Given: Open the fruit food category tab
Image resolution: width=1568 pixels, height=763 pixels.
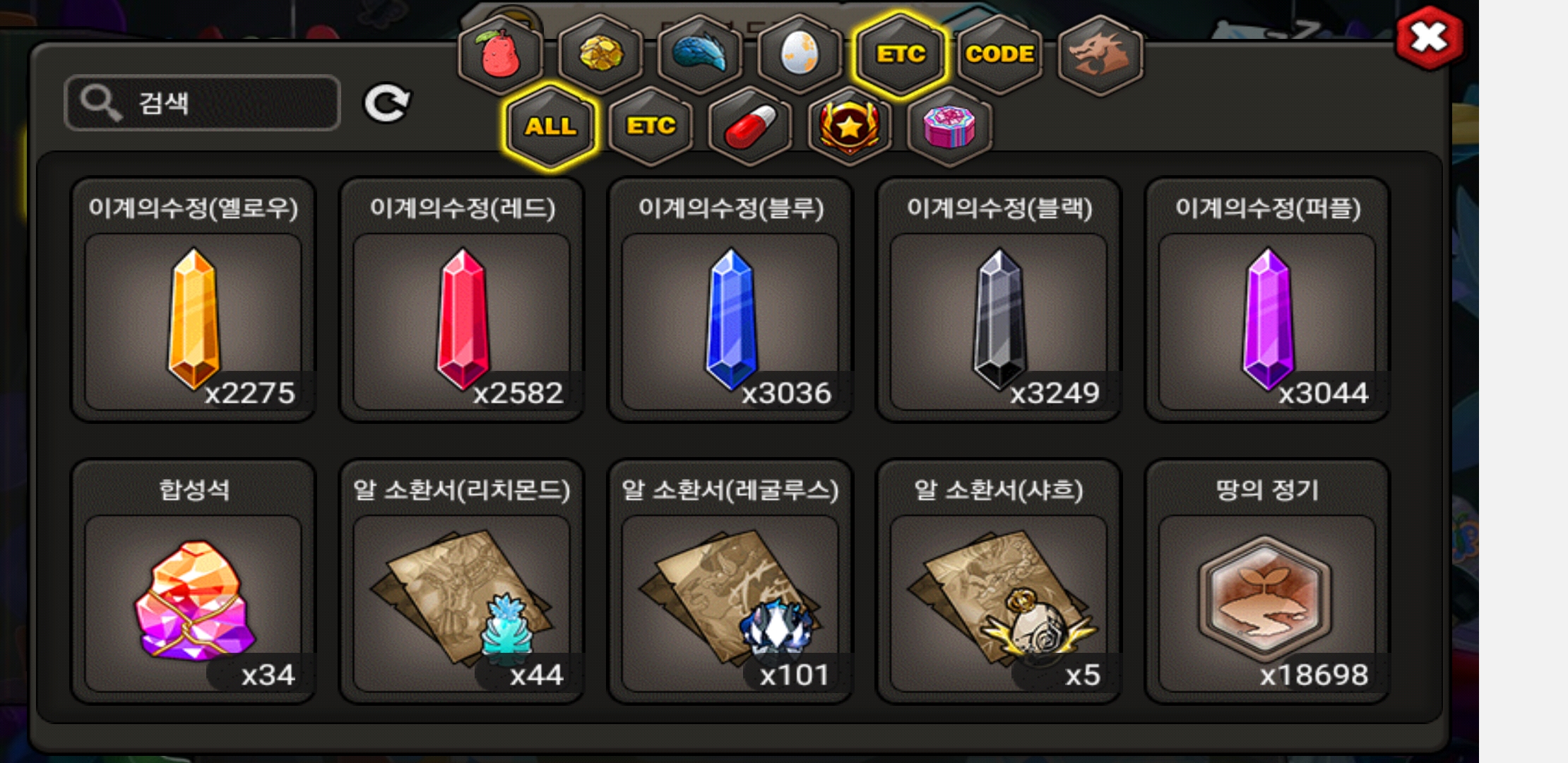Looking at the screenshot, I should pos(500,54).
